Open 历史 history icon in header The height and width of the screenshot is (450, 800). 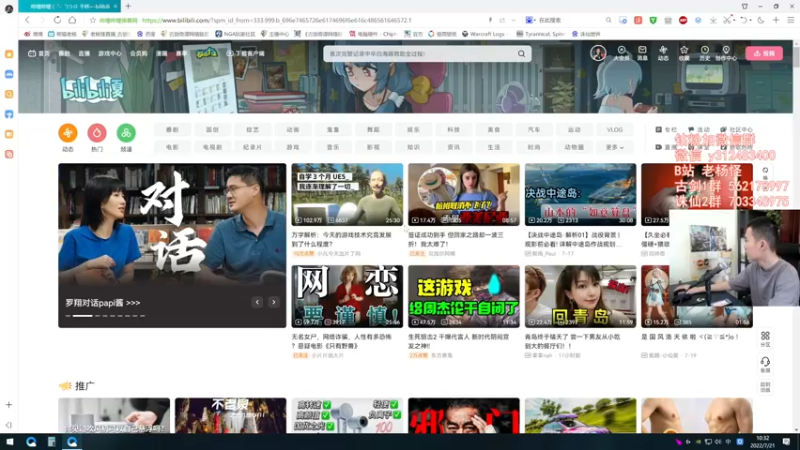click(705, 53)
